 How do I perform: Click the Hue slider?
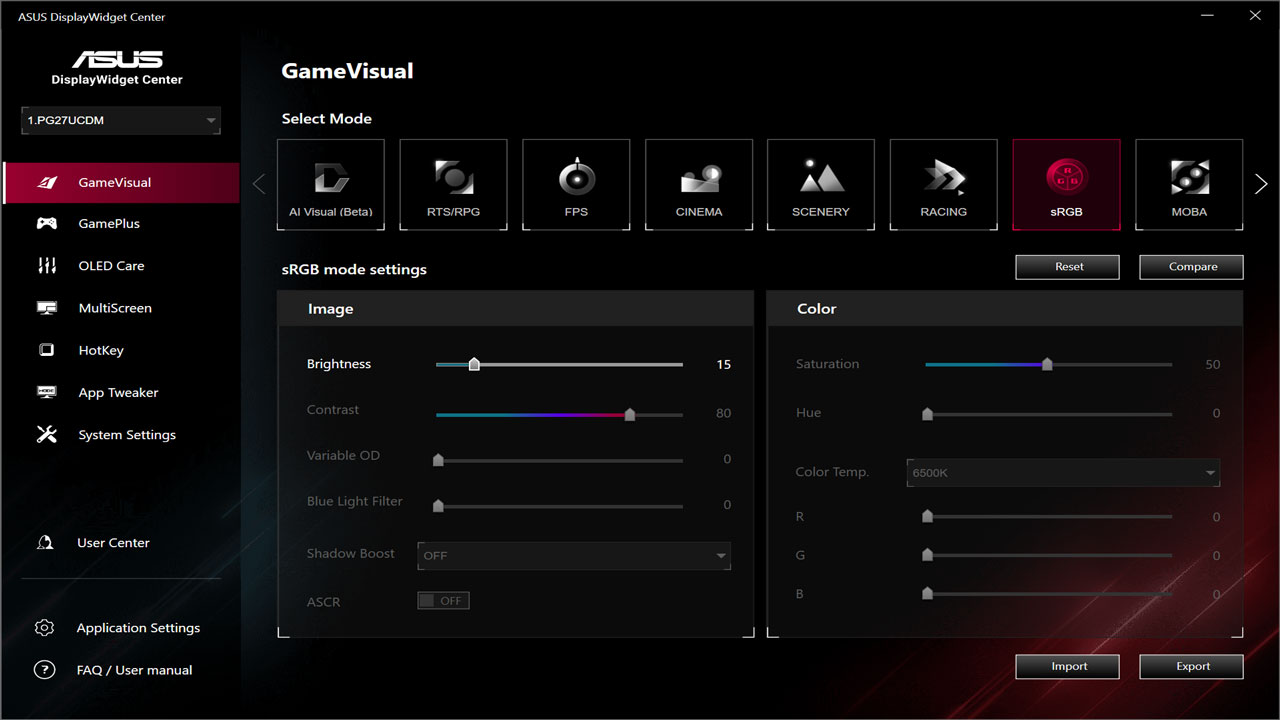[1047, 414]
